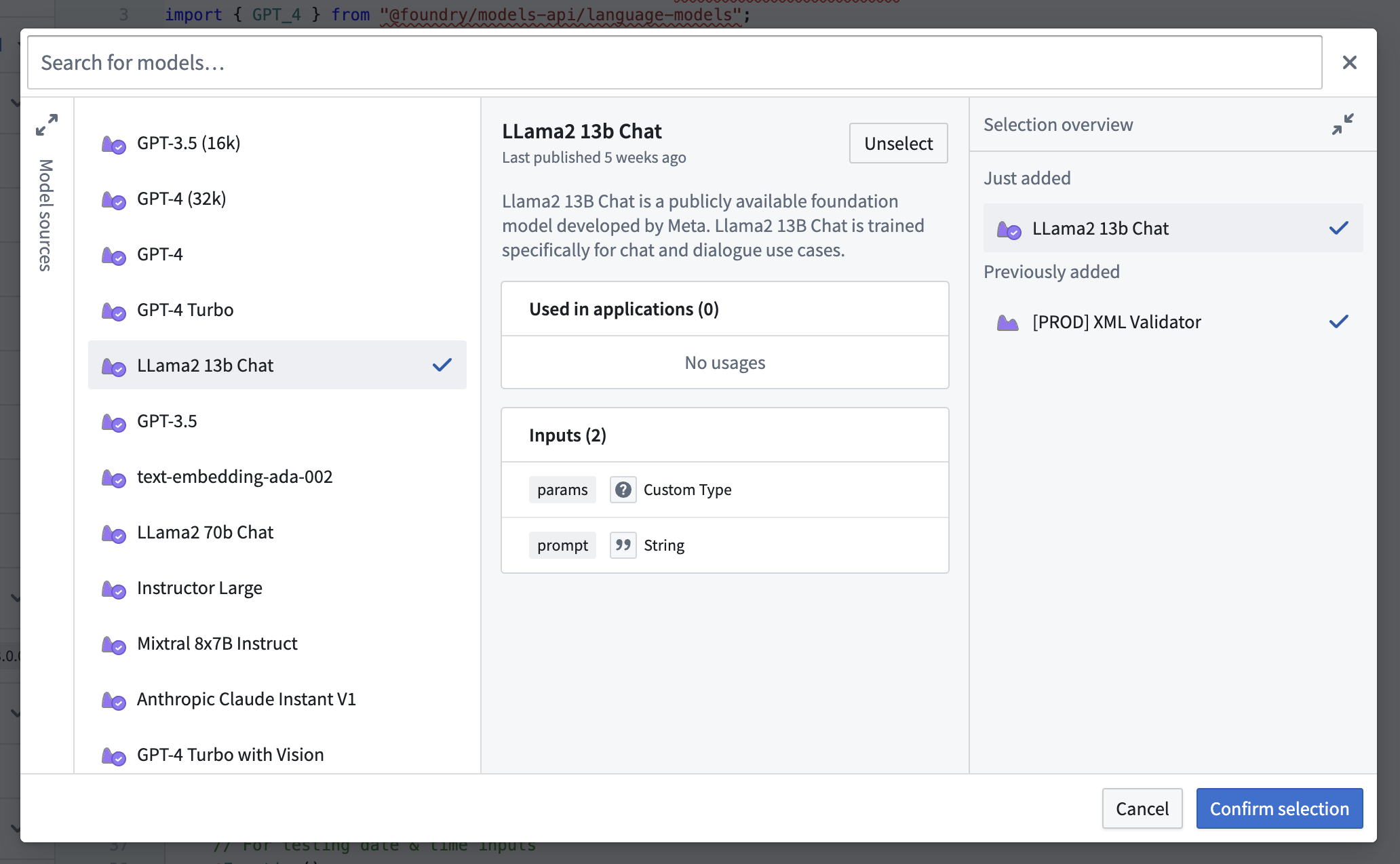Close the model picker dialog
The width and height of the screenshot is (1400, 864).
pos(1350,62)
